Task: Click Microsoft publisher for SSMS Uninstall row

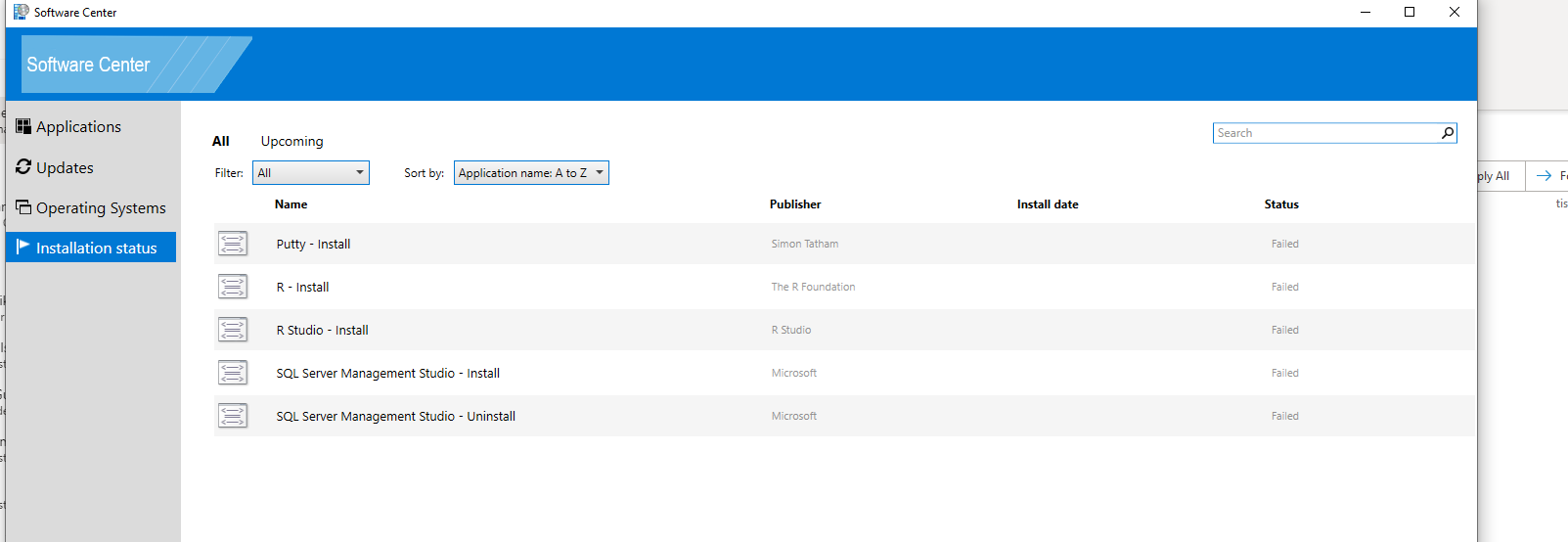Action: [x=793, y=417]
